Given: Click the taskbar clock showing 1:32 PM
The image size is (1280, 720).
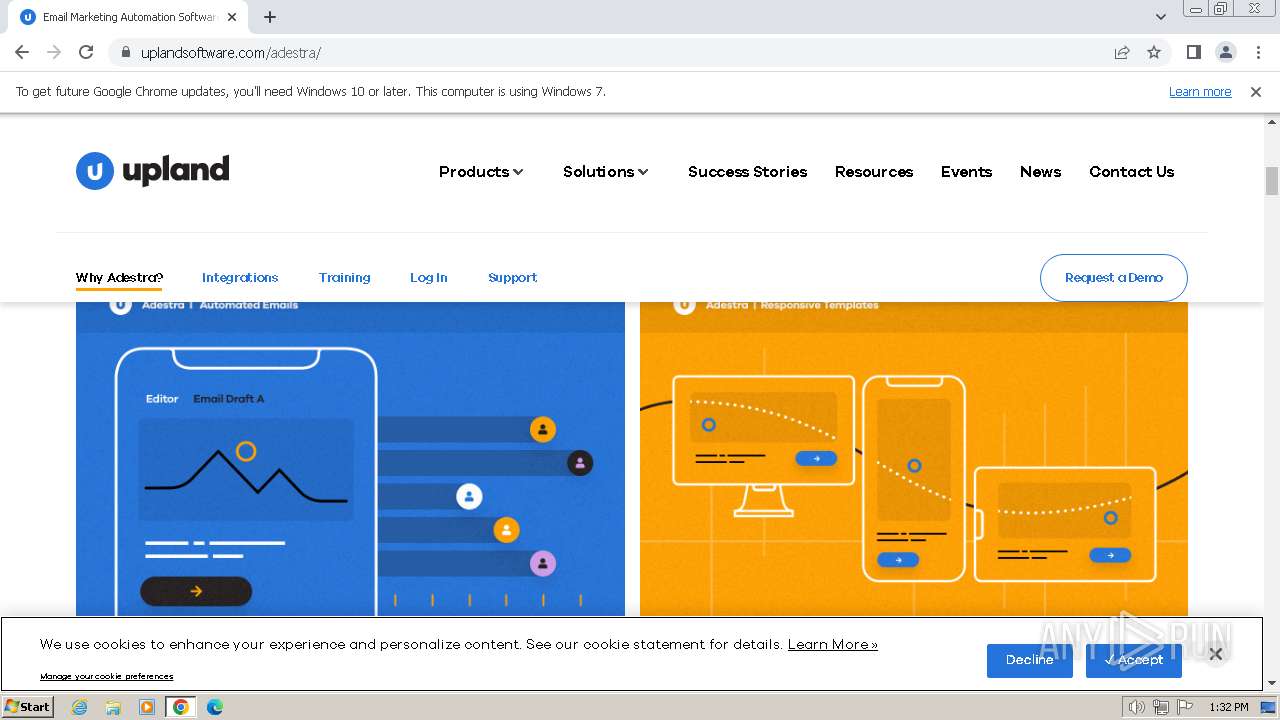Looking at the screenshot, I should point(1229,707).
